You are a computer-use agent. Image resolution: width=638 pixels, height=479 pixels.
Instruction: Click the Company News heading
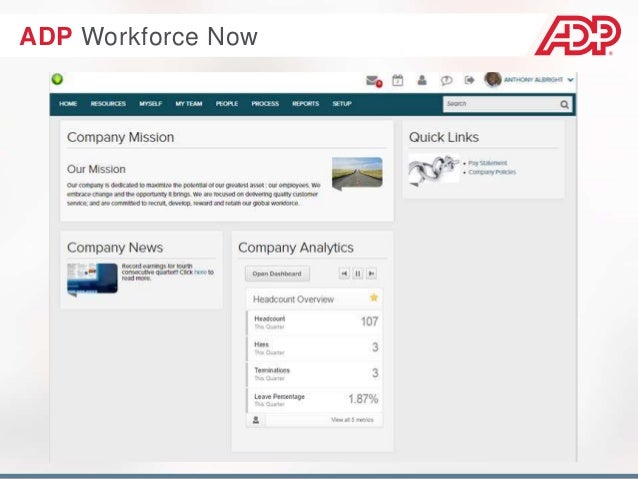point(115,247)
